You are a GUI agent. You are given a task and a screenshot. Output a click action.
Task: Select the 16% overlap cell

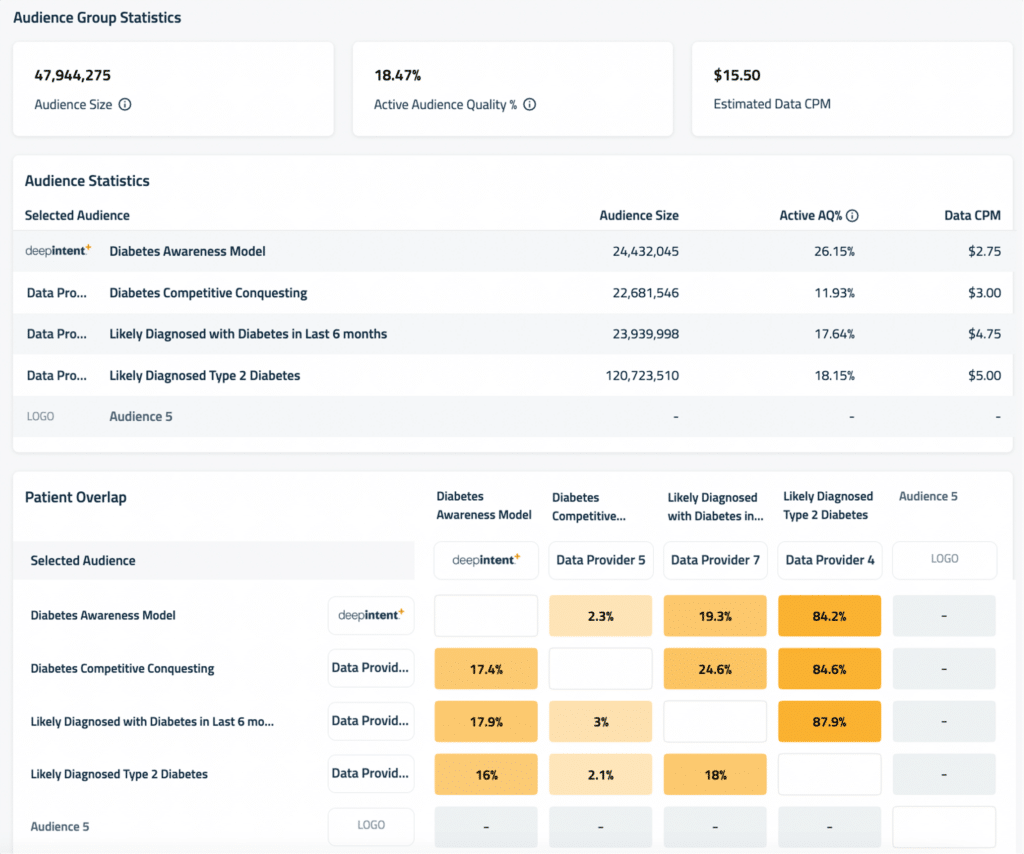[x=486, y=774]
